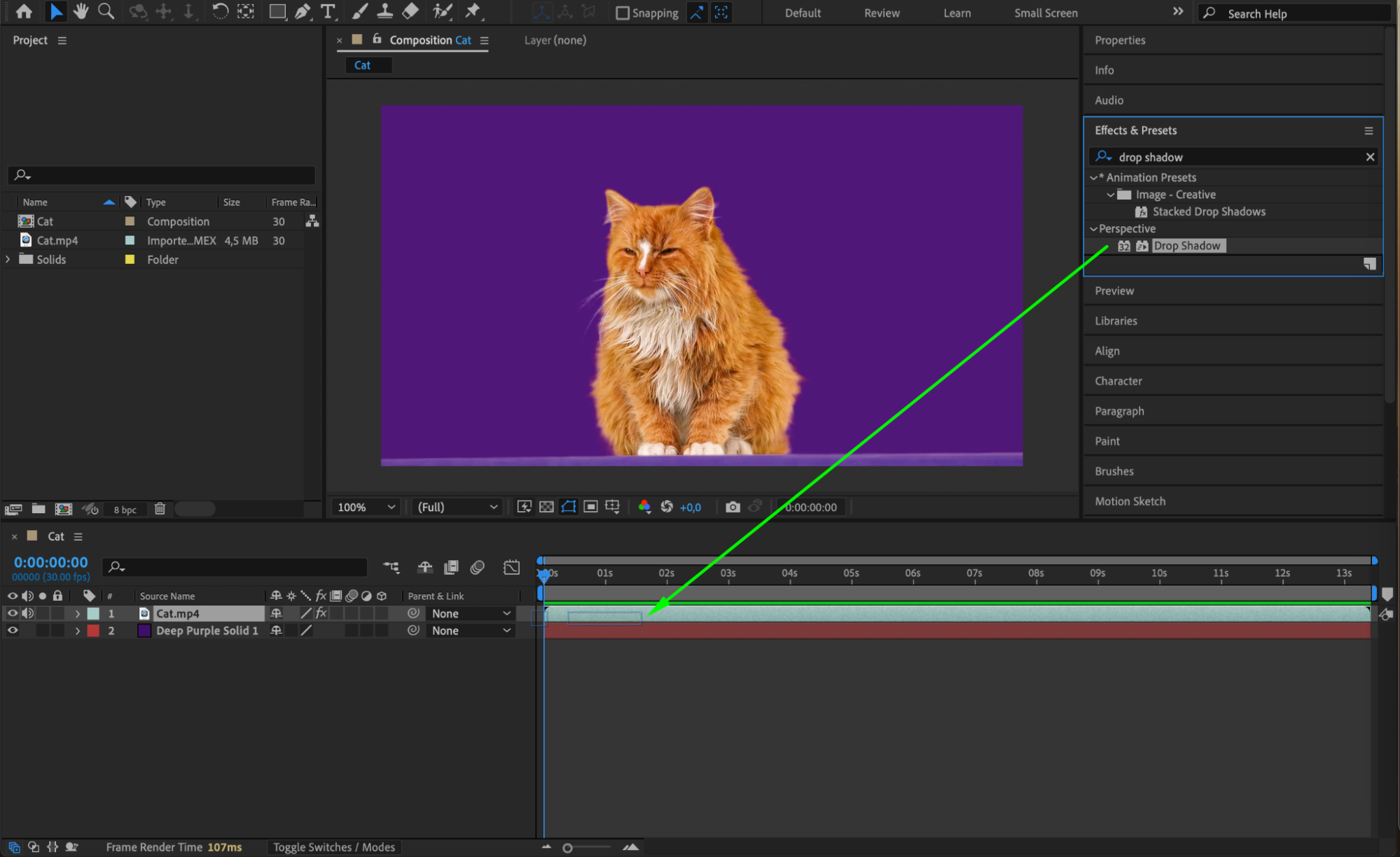
Task: Clear the drop shadow search field
Action: [1370, 157]
